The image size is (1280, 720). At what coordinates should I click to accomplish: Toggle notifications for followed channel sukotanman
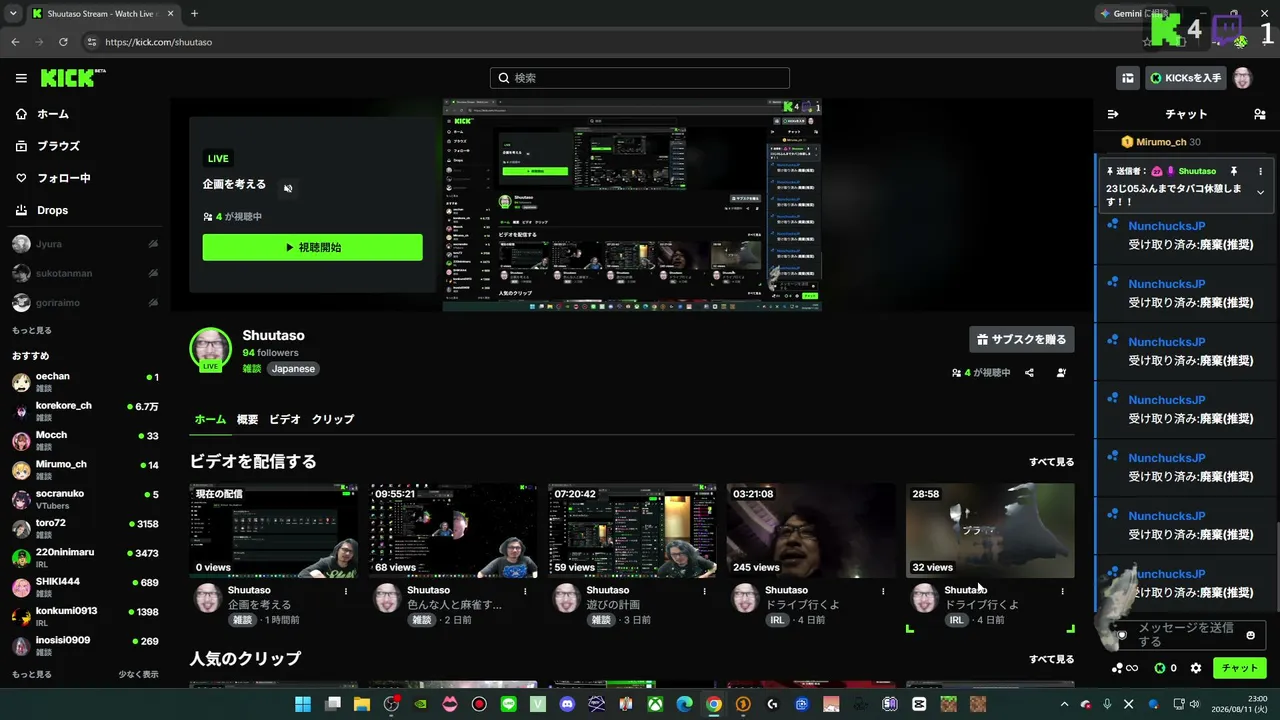[153, 273]
